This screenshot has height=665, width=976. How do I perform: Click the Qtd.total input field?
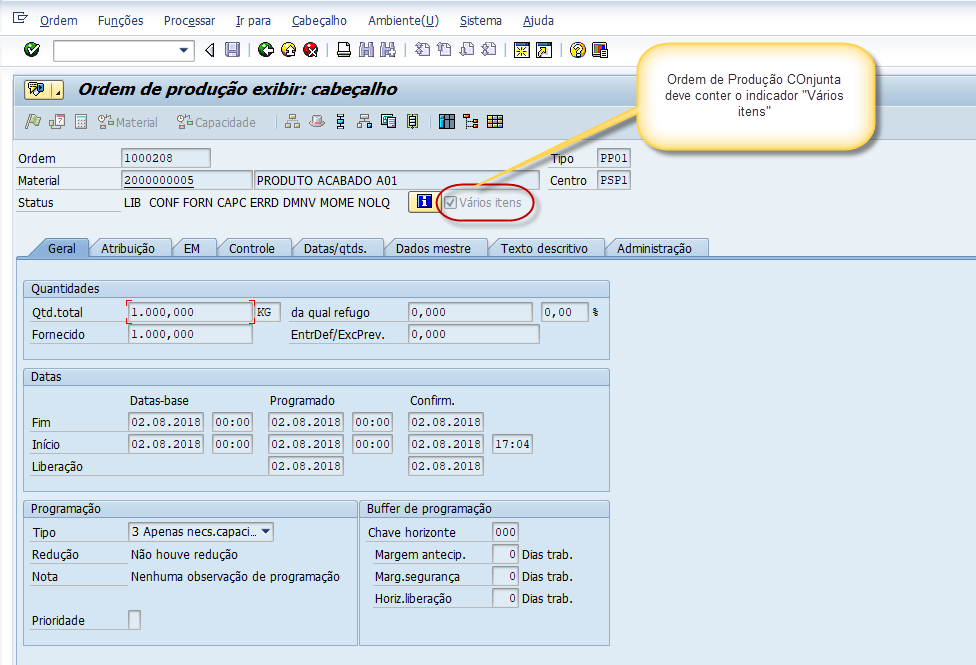pos(190,312)
